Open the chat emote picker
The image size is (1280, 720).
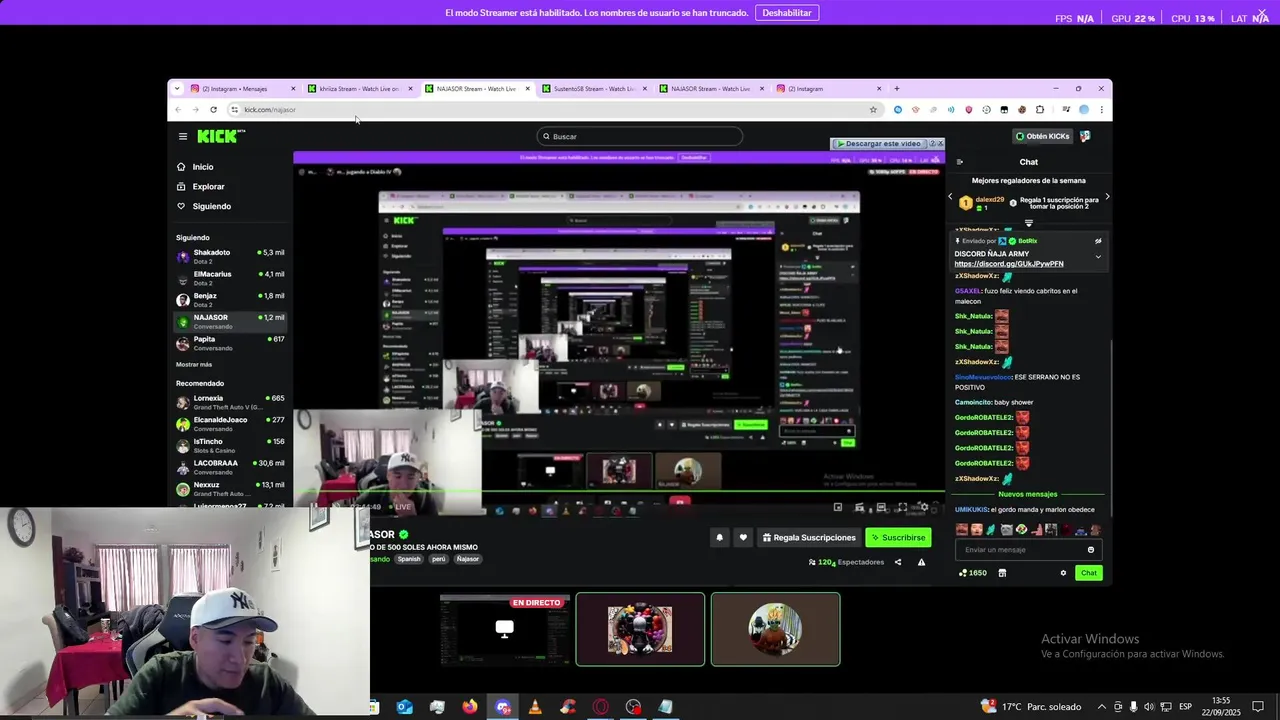point(1091,550)
